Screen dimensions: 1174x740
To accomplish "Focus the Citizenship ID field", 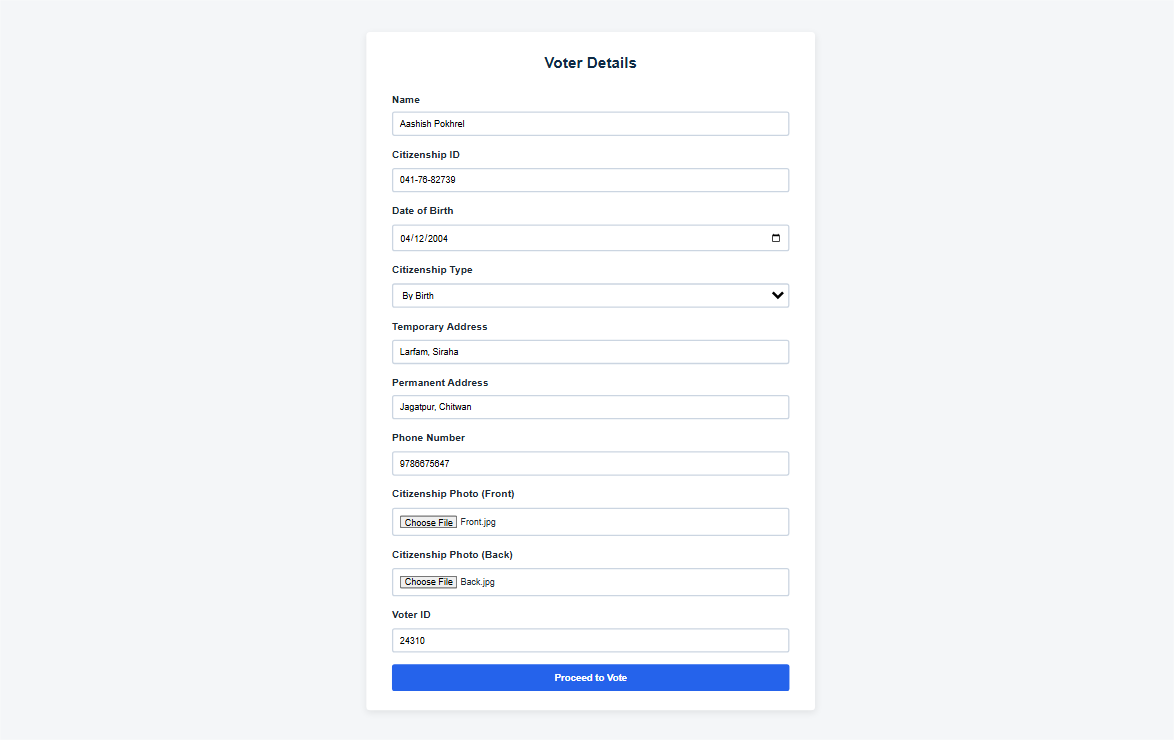I will (590, 180).
